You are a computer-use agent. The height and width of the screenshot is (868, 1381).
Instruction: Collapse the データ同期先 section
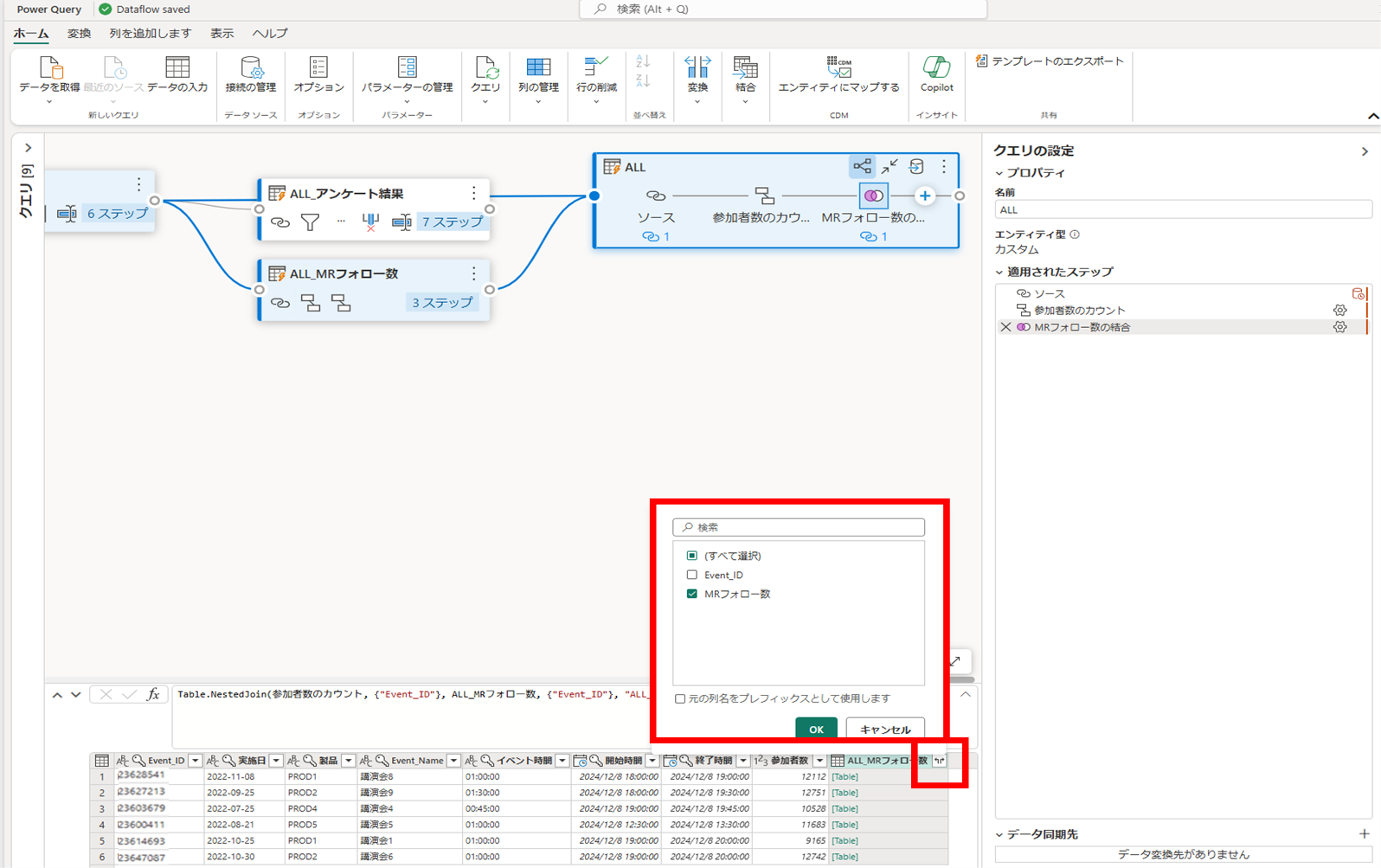pos(999,834)
